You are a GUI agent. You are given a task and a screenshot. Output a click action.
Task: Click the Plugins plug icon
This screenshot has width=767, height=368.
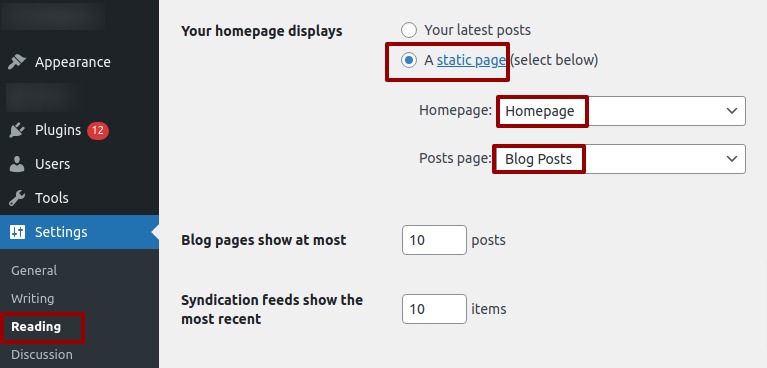pos(17,130)
